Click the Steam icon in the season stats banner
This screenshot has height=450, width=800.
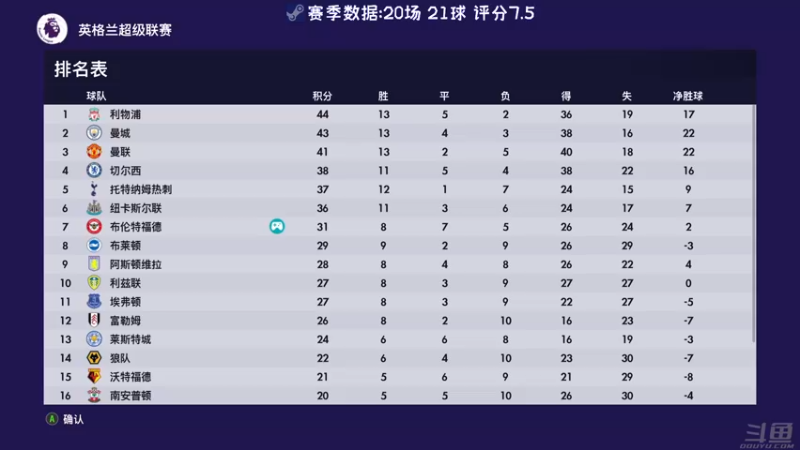click(x=294, y=14)
